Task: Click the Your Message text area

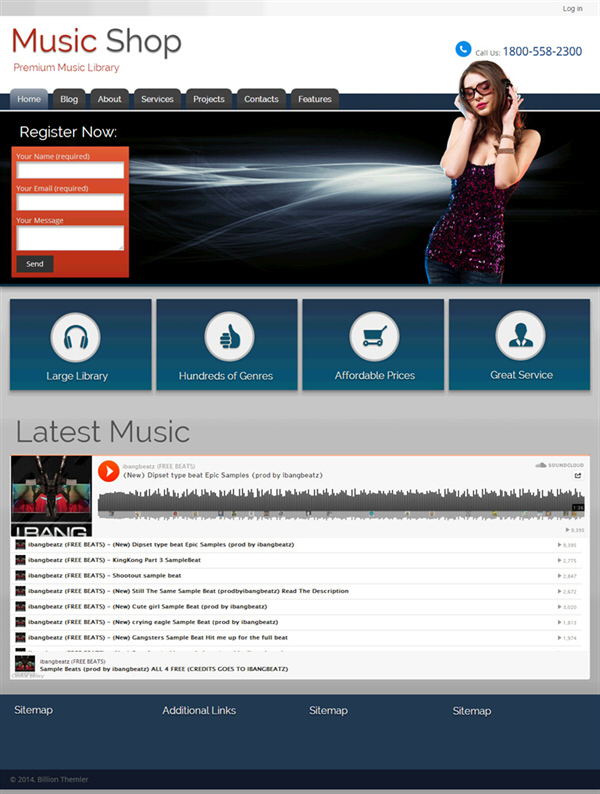Action: (70, 237)
